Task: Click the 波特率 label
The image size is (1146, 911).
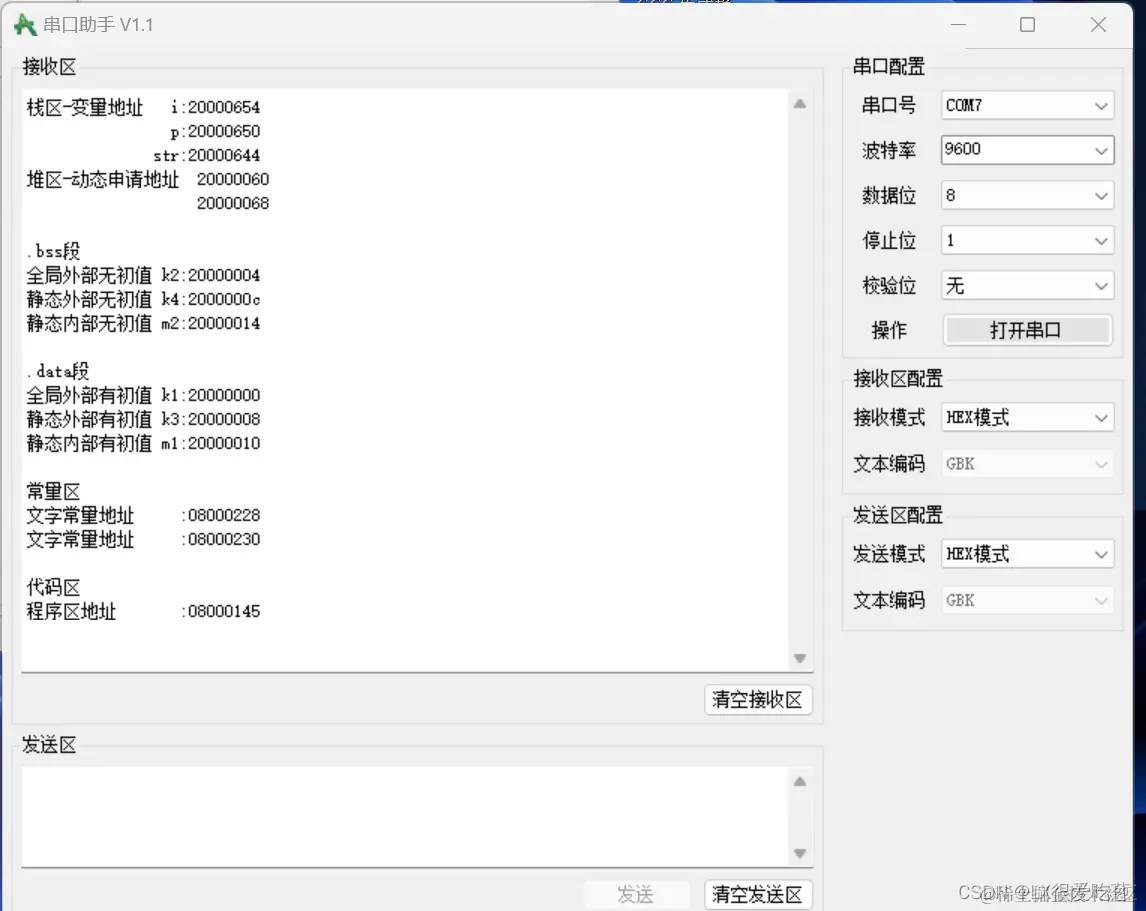Action: click(x=889, y=151)
